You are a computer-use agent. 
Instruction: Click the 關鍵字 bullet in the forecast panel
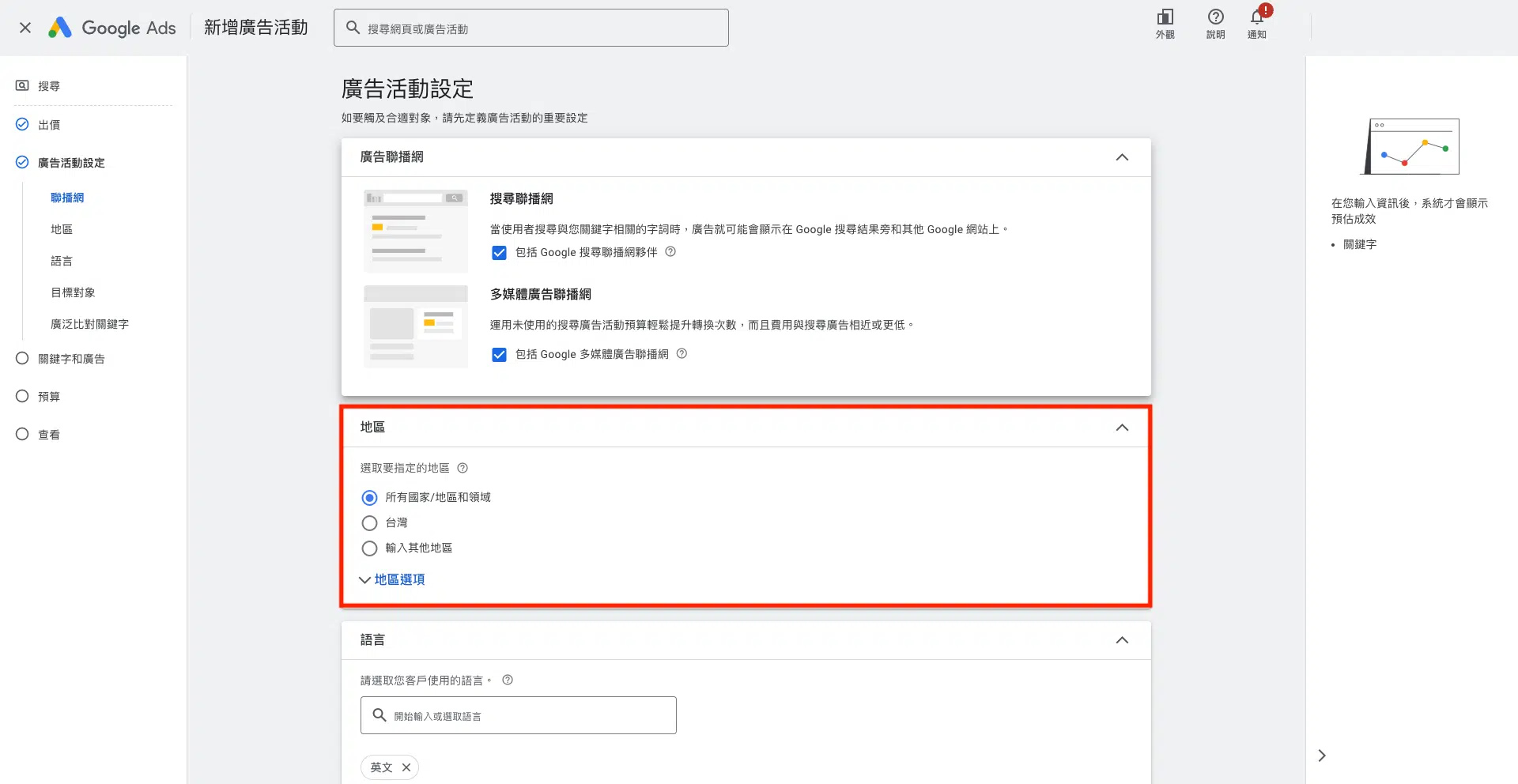click(x=1360, y=244)
